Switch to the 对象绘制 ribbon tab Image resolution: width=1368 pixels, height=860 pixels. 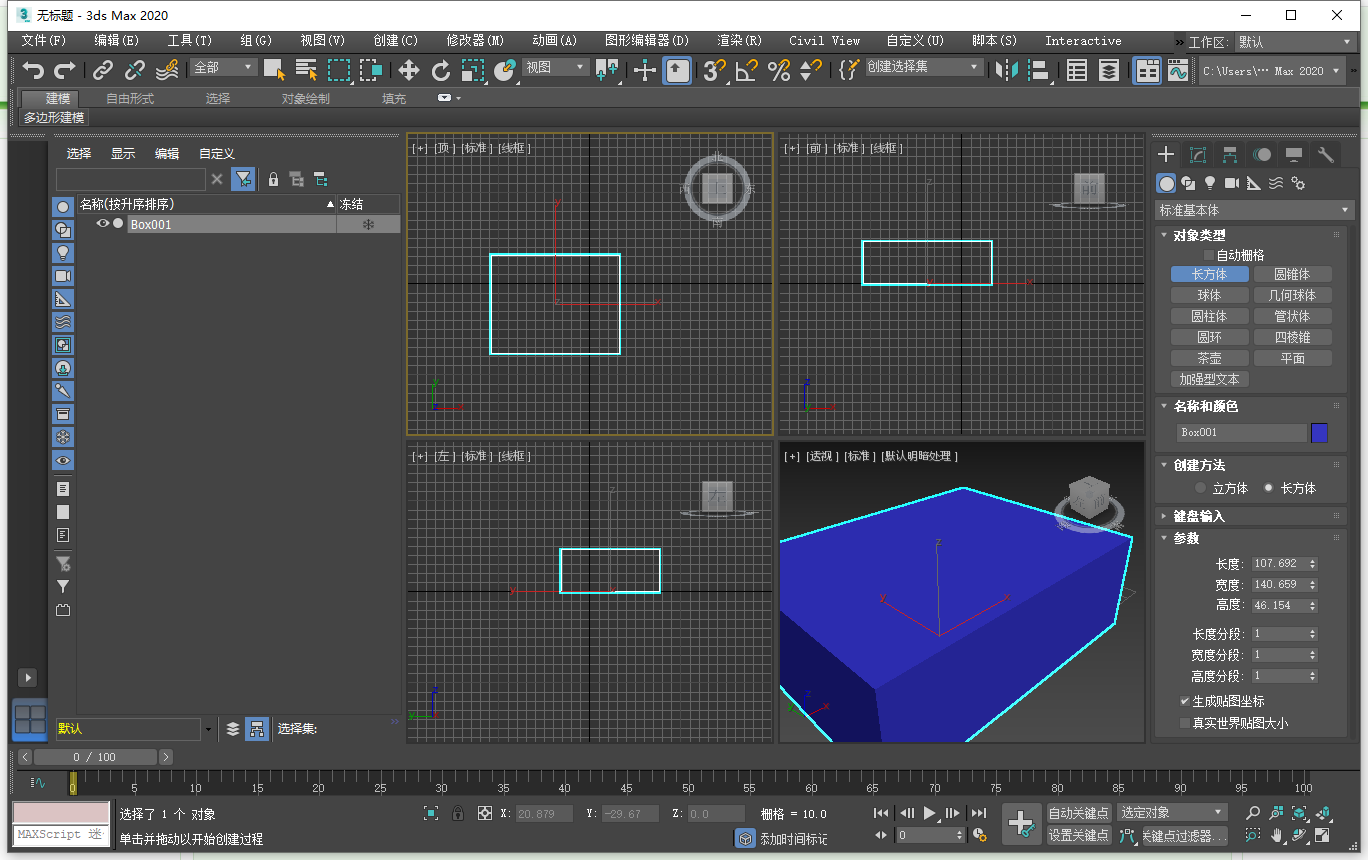point(305,98)
